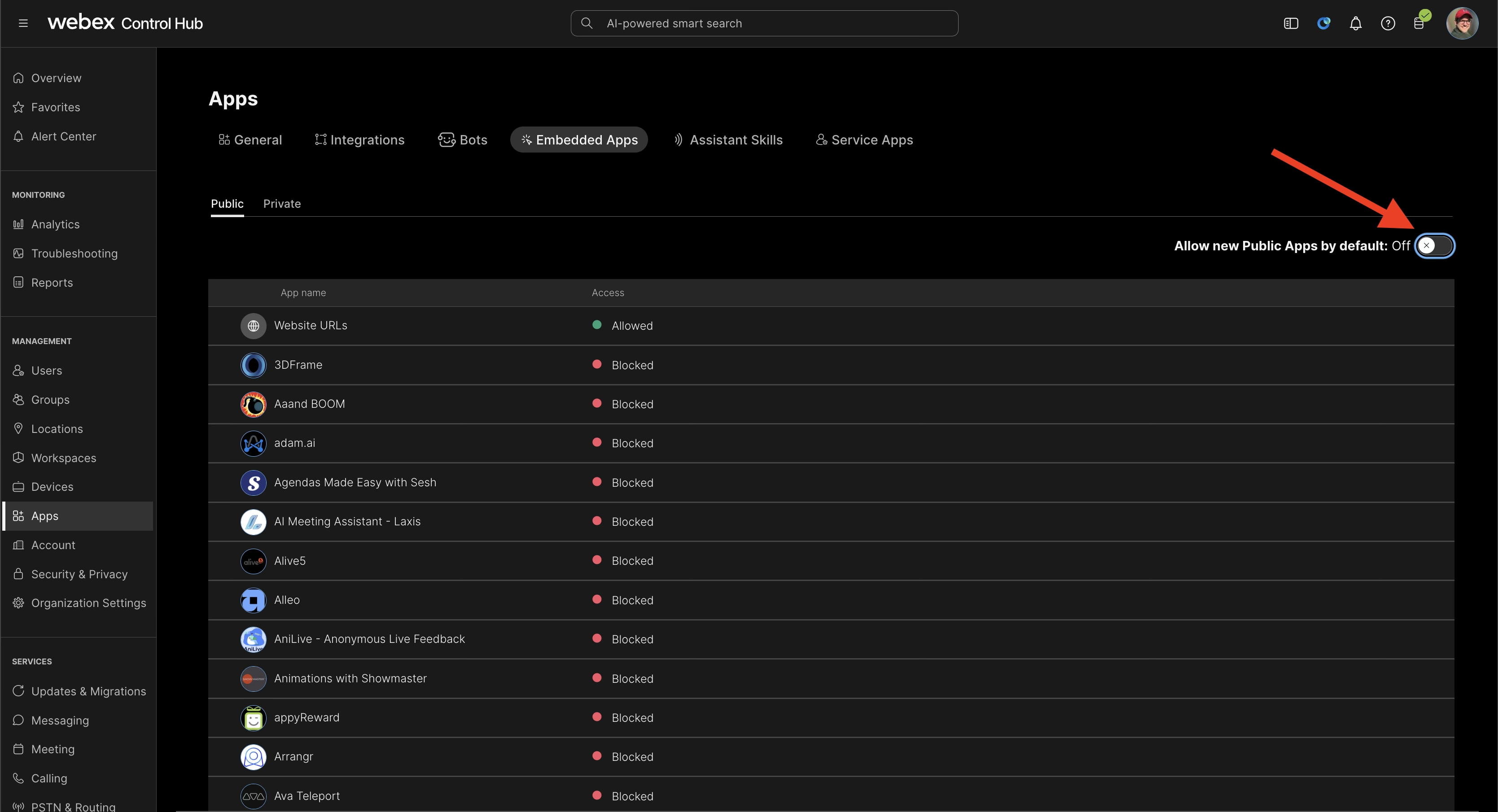
Task: Click the Laxis app icon
Action: (x=254, y=522)
